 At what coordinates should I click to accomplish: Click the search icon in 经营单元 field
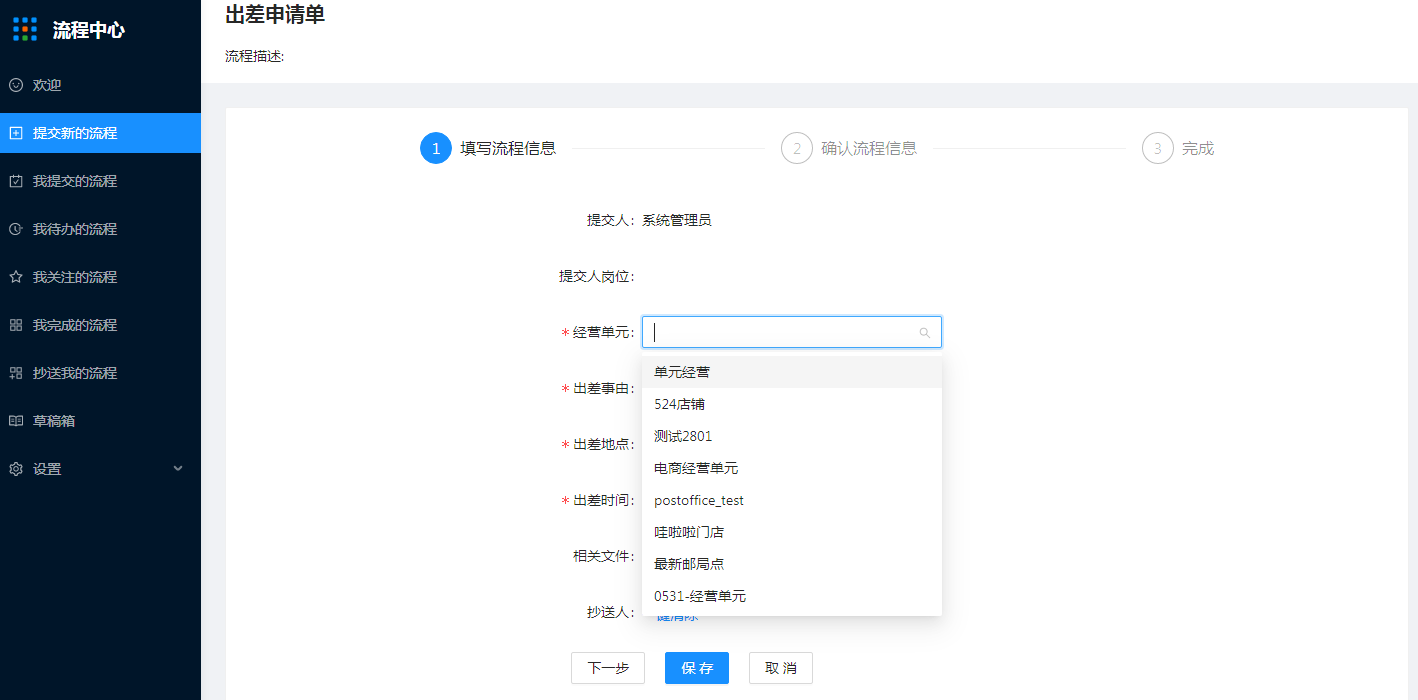925,333
